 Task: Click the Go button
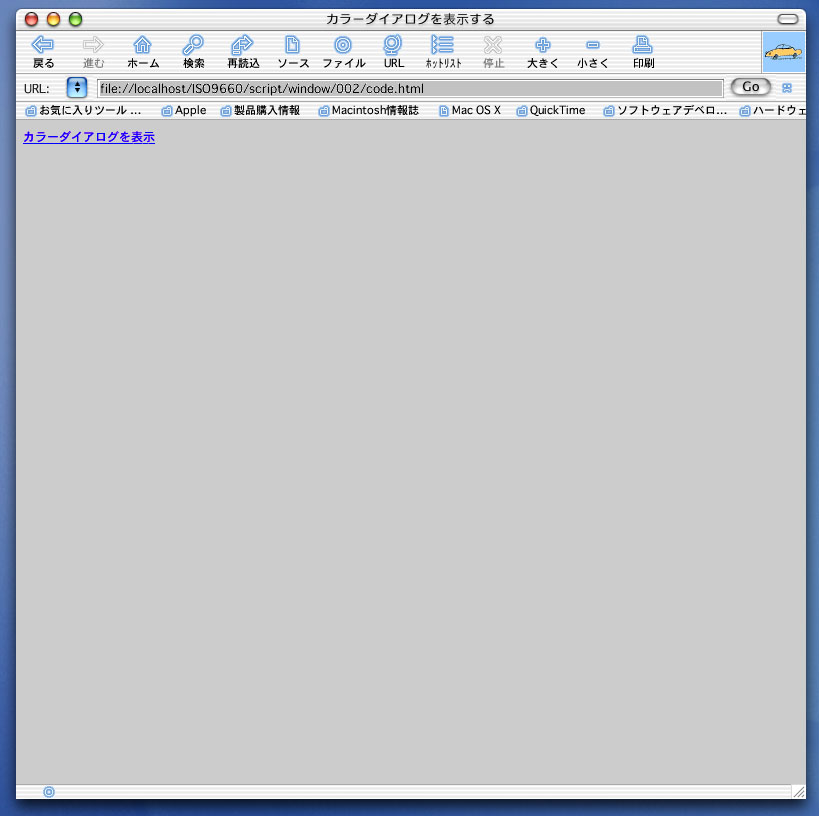751,87
